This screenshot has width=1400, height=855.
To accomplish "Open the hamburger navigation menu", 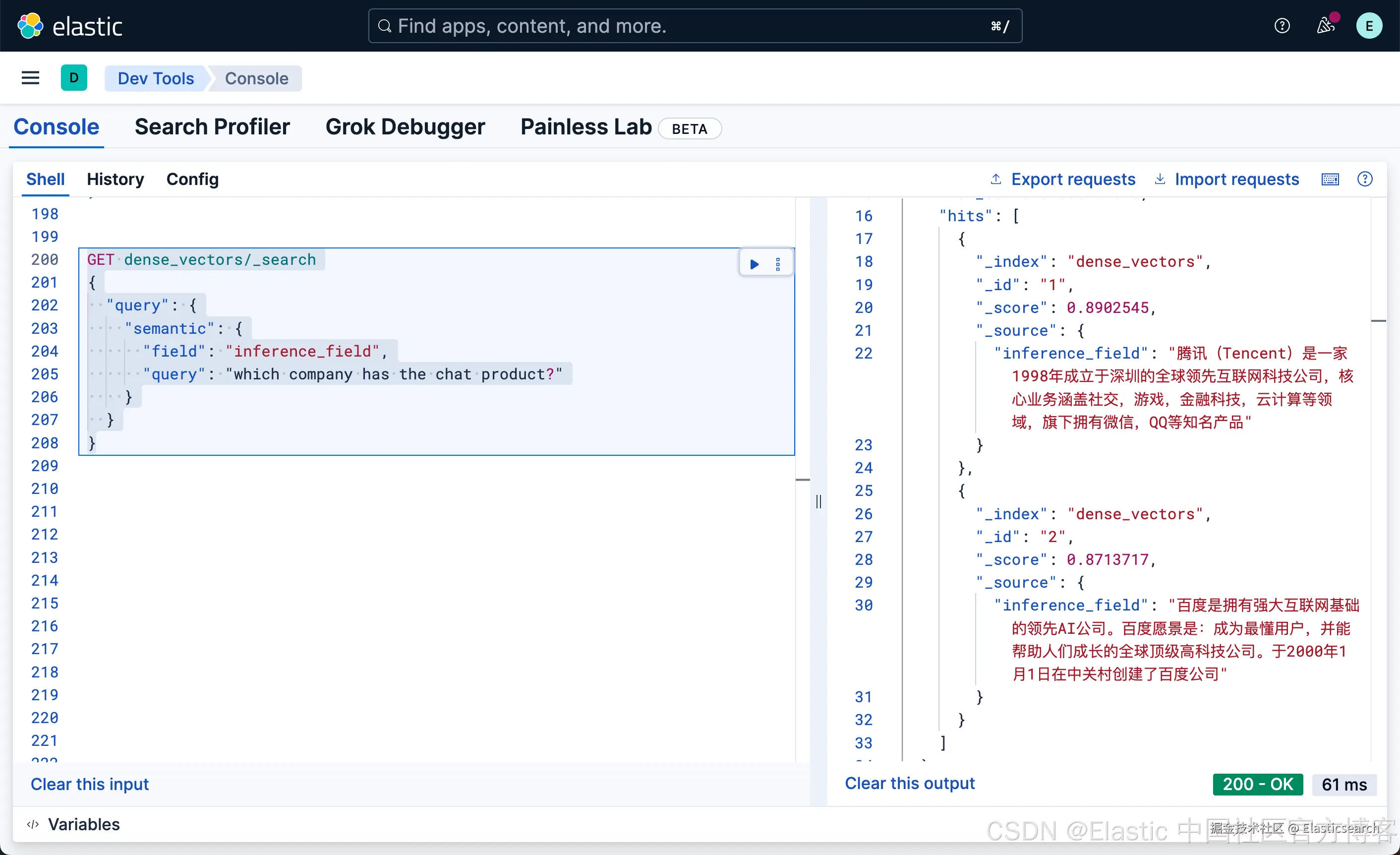I will click(30, 78).
